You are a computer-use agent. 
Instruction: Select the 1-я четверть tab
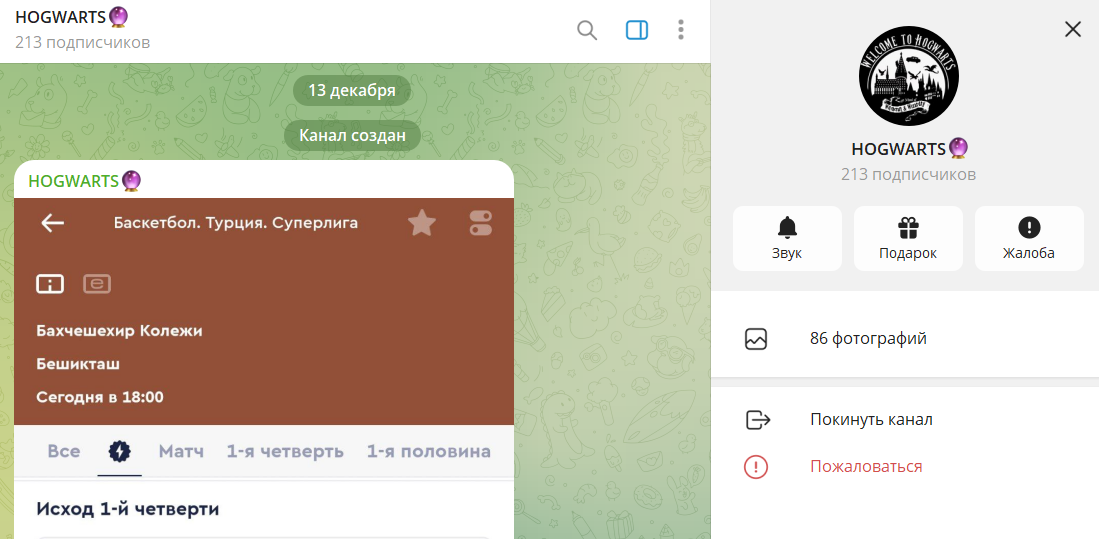285,451
